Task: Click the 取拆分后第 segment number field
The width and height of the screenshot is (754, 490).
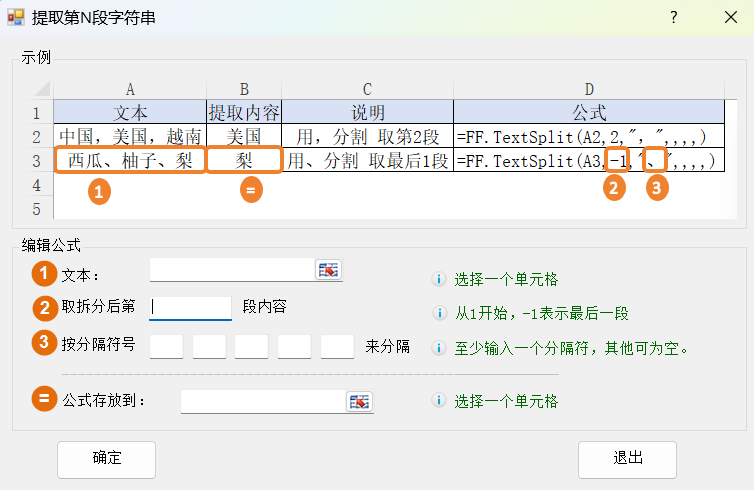Action: (190, 307)
